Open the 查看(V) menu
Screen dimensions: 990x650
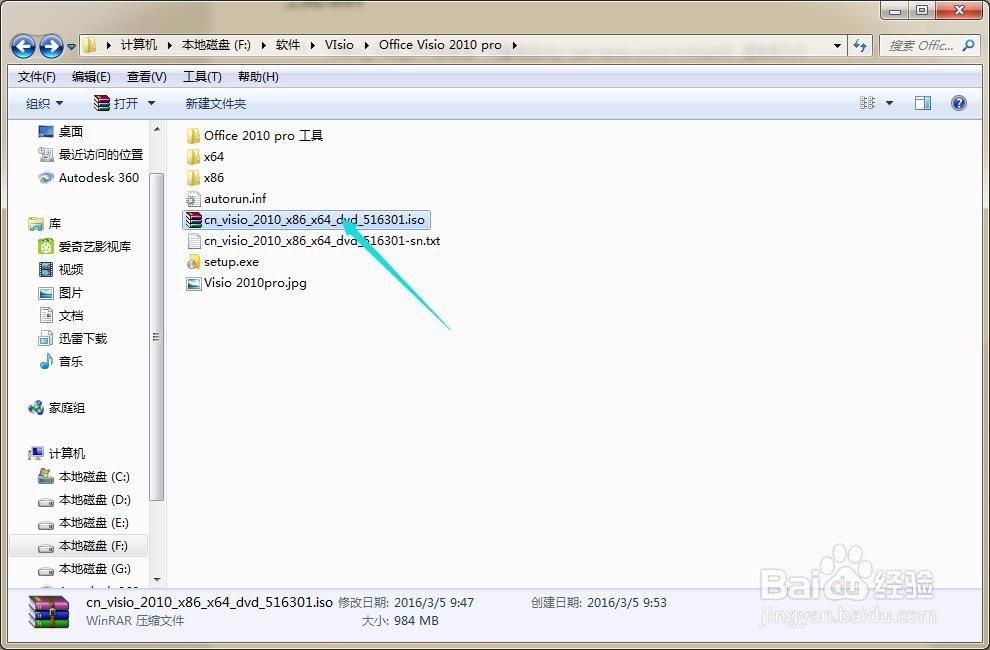point(146,77)
